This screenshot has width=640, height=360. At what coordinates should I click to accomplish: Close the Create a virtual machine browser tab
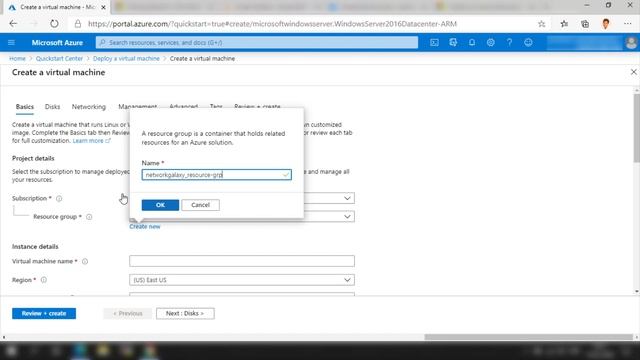[x=103, y=7]
